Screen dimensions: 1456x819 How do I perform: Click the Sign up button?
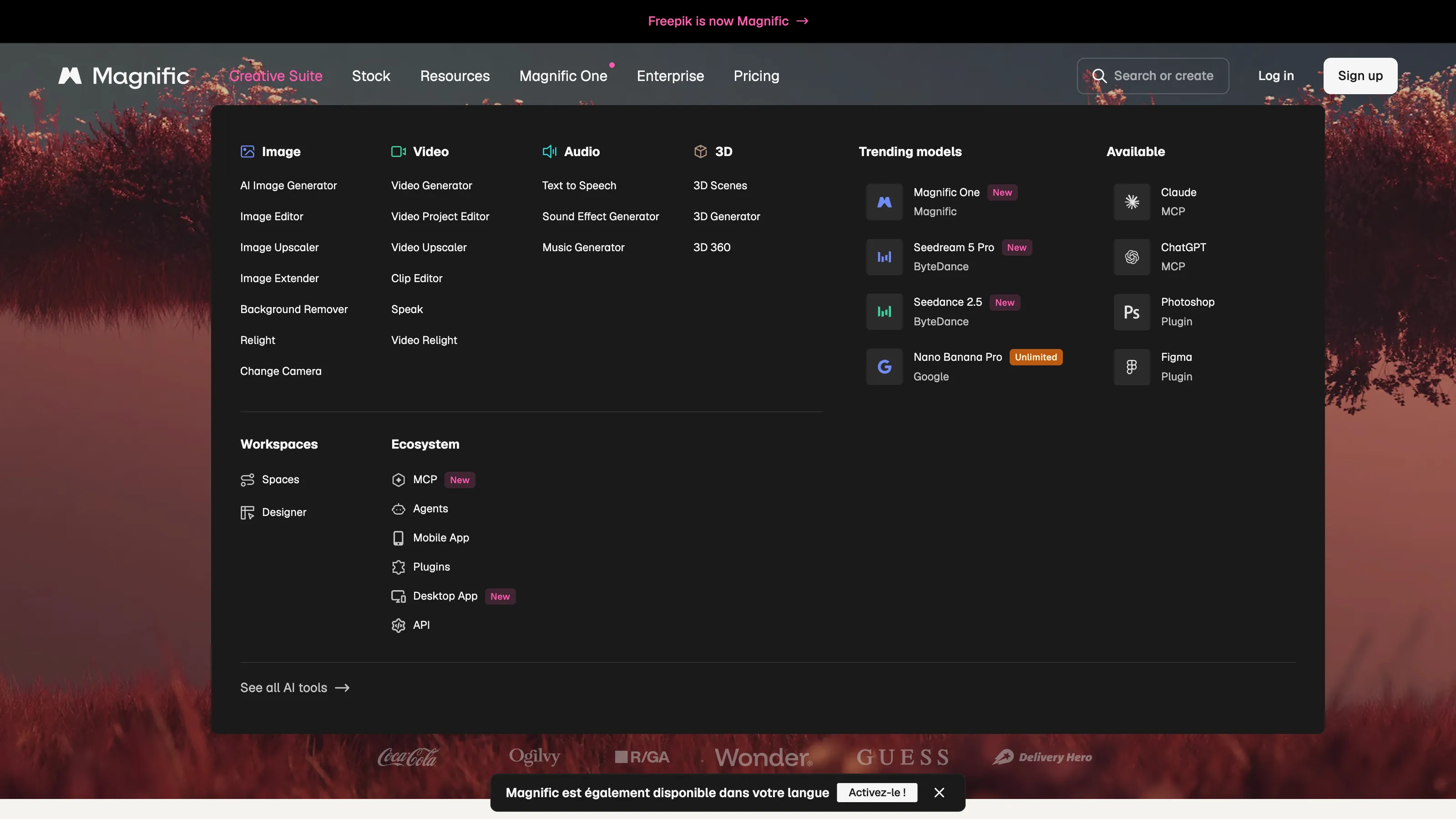(x=1360, y=76)
